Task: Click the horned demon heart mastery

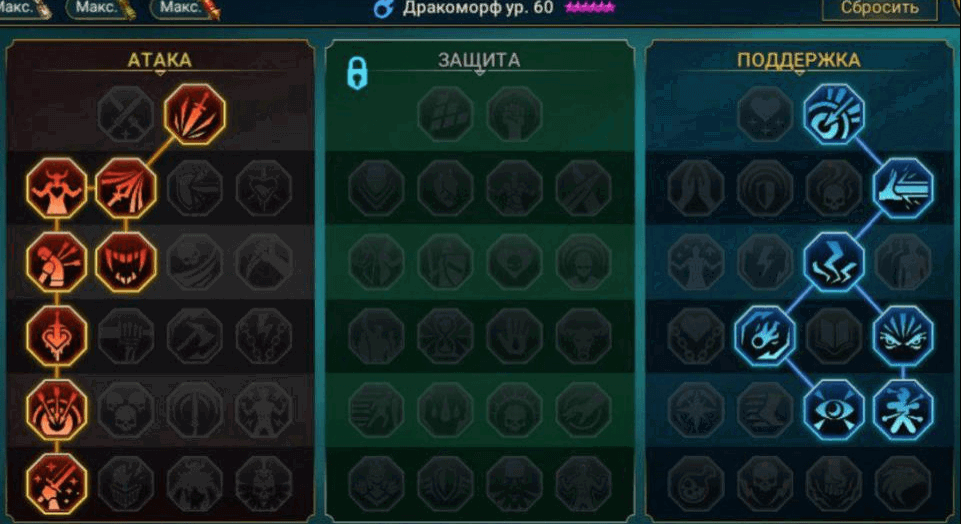Action: coord(56,188)
